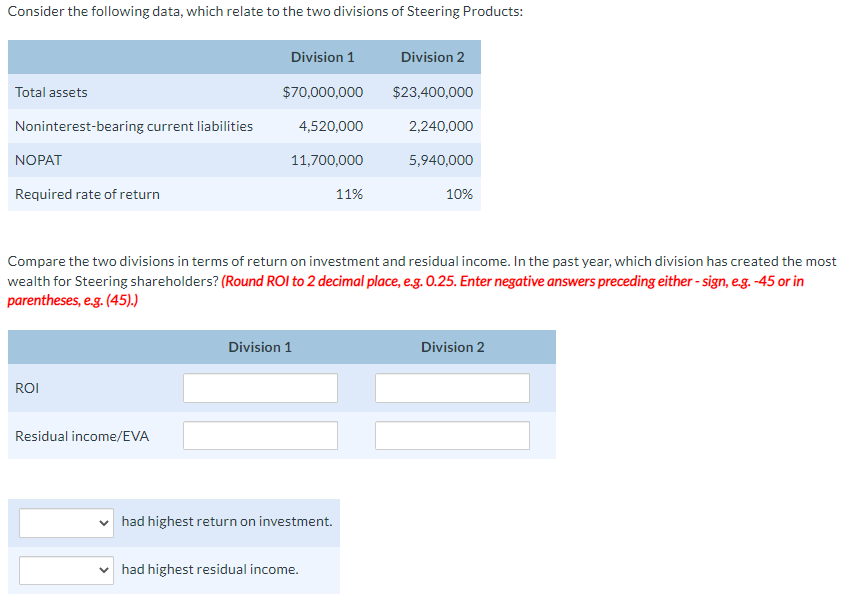Select the Residual income/EVA field for Division 2
The image size is (847, 602).
pos(452,435)
